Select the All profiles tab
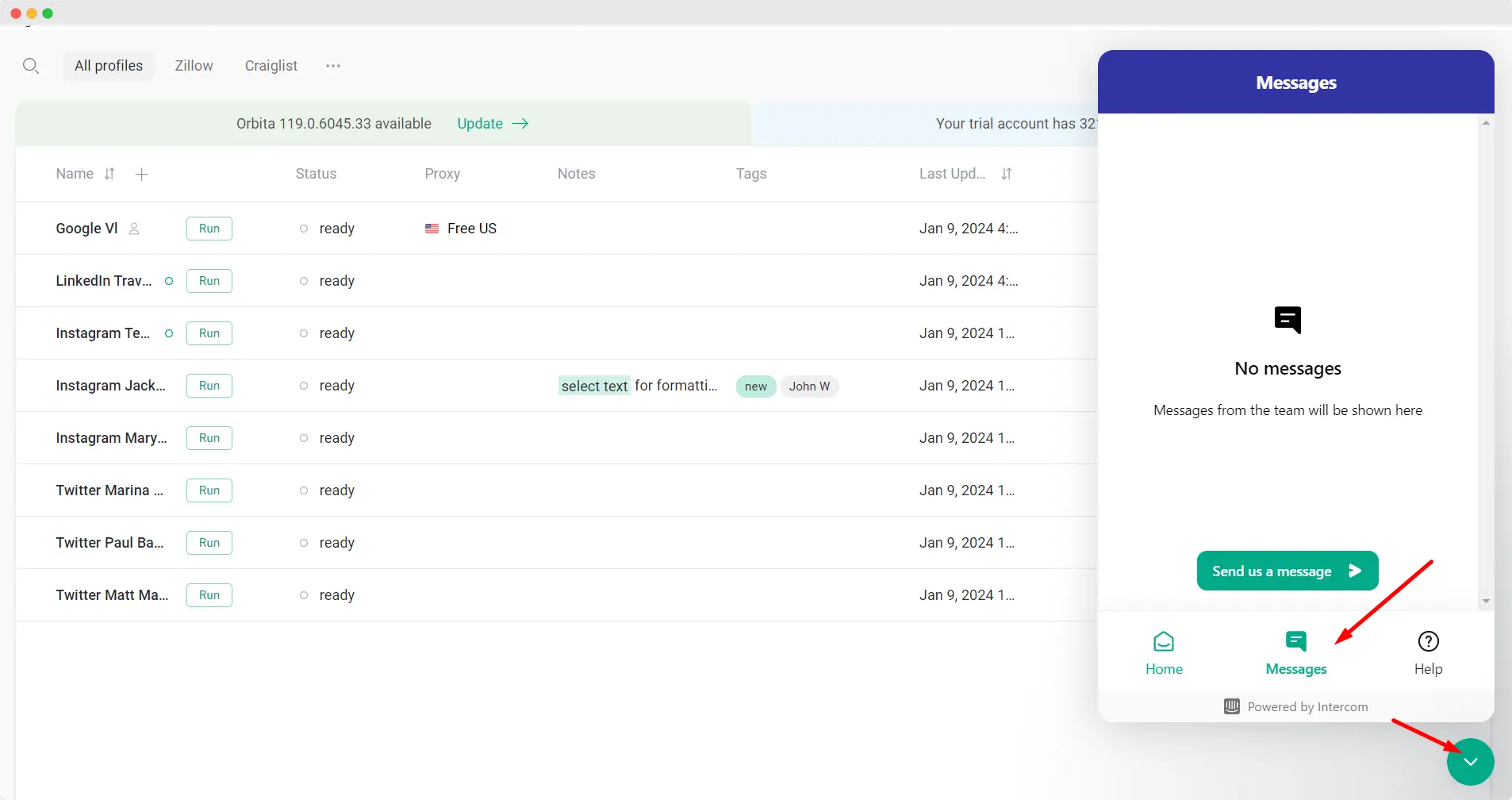The image size is (1512, 800). [109, 66]
